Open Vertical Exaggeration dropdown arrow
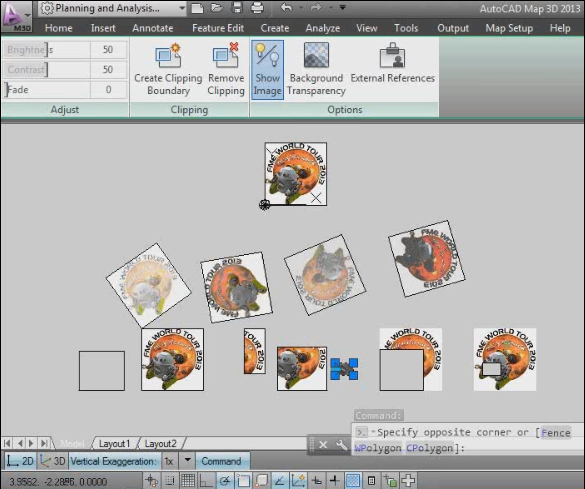 188,461
